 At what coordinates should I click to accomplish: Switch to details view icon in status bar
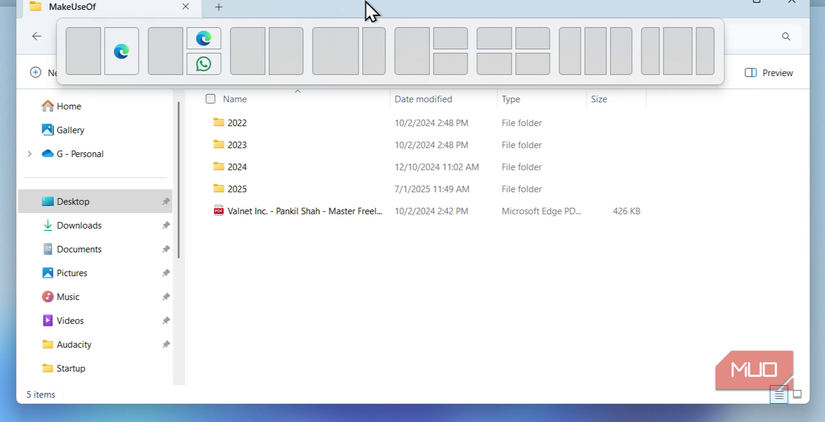[779, 395]
